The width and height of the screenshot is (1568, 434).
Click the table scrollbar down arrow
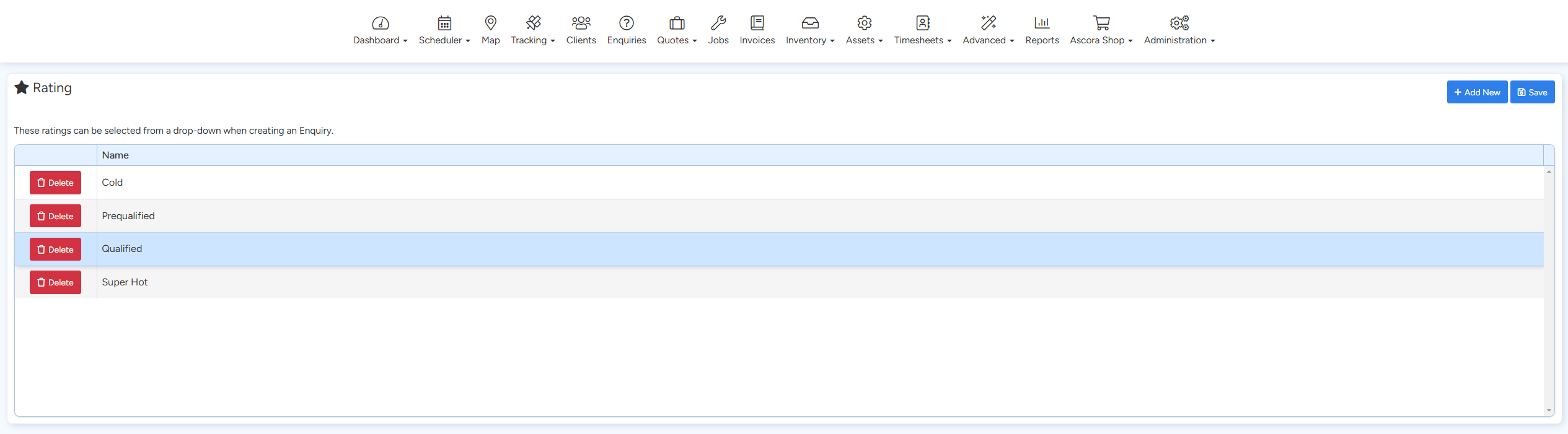(1549, 410)
